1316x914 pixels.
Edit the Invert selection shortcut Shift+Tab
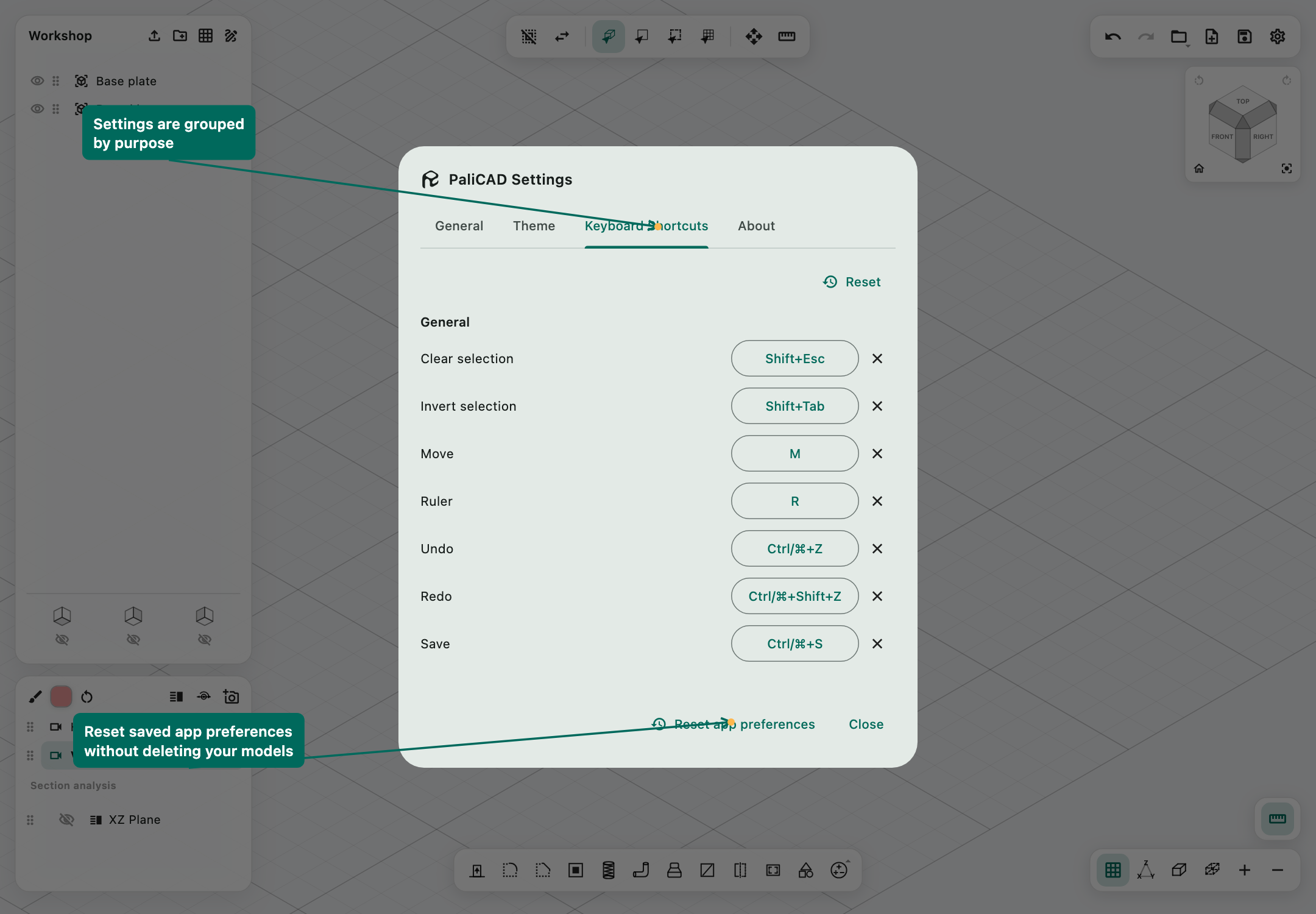pyautogui.click(x=794, y=406)
